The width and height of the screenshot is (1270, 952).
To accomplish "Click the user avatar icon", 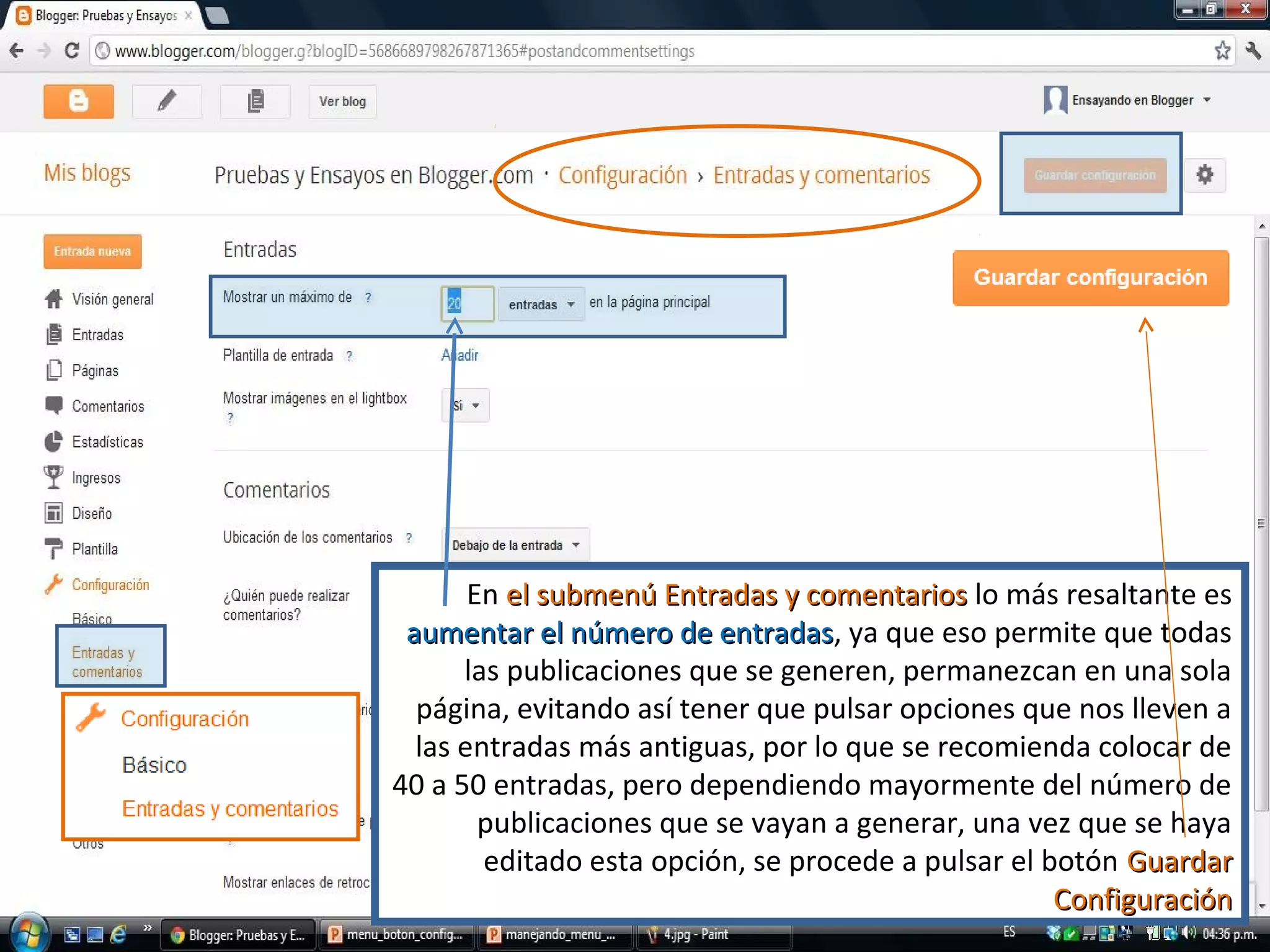I will [x=1055, y=100].
